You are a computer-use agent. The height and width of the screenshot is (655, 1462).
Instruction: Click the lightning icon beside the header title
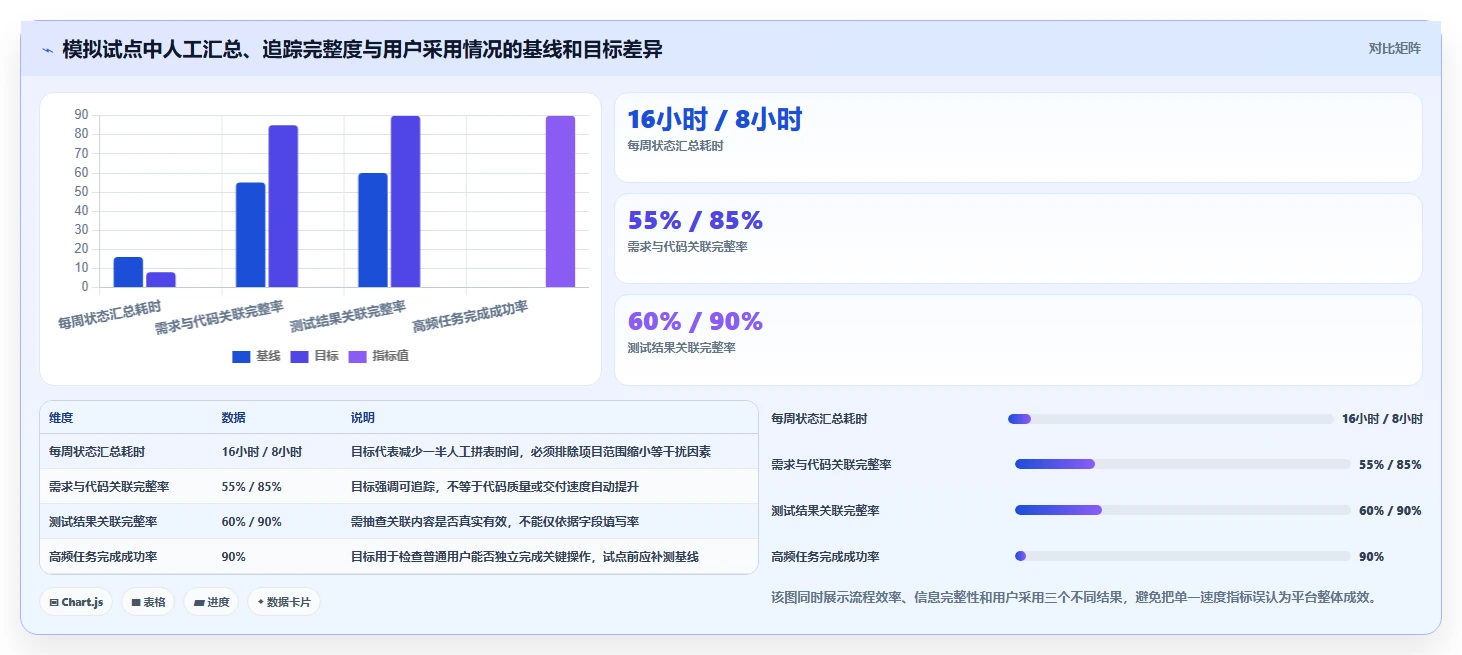48,50
